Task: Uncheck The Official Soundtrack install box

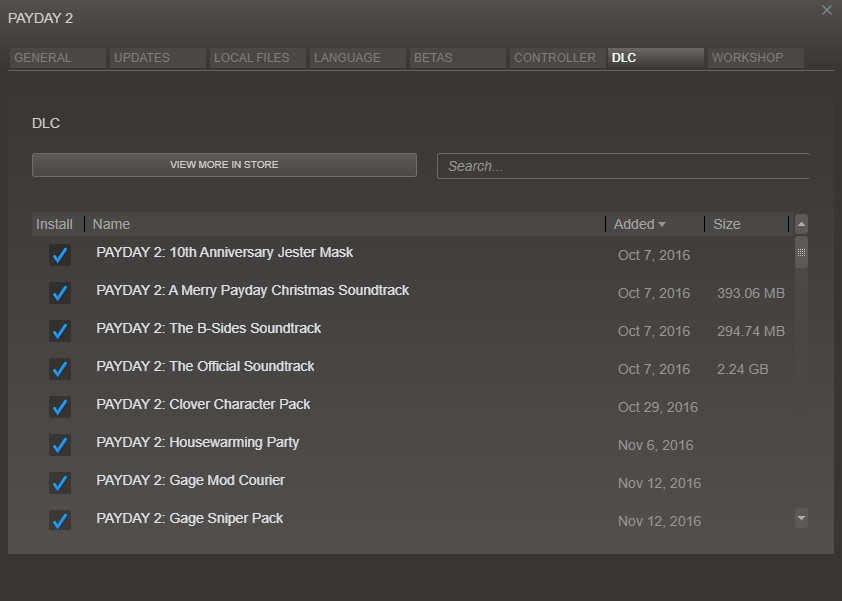Action: click(59, 369)
